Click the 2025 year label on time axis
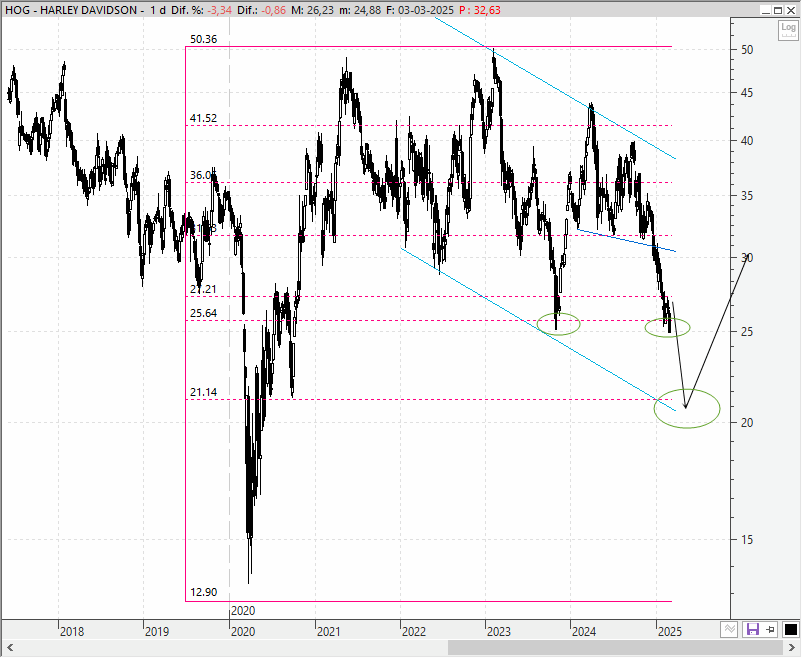Image resolution: width=802 pixels, height=658 pixels. click(x=670, y=632)
